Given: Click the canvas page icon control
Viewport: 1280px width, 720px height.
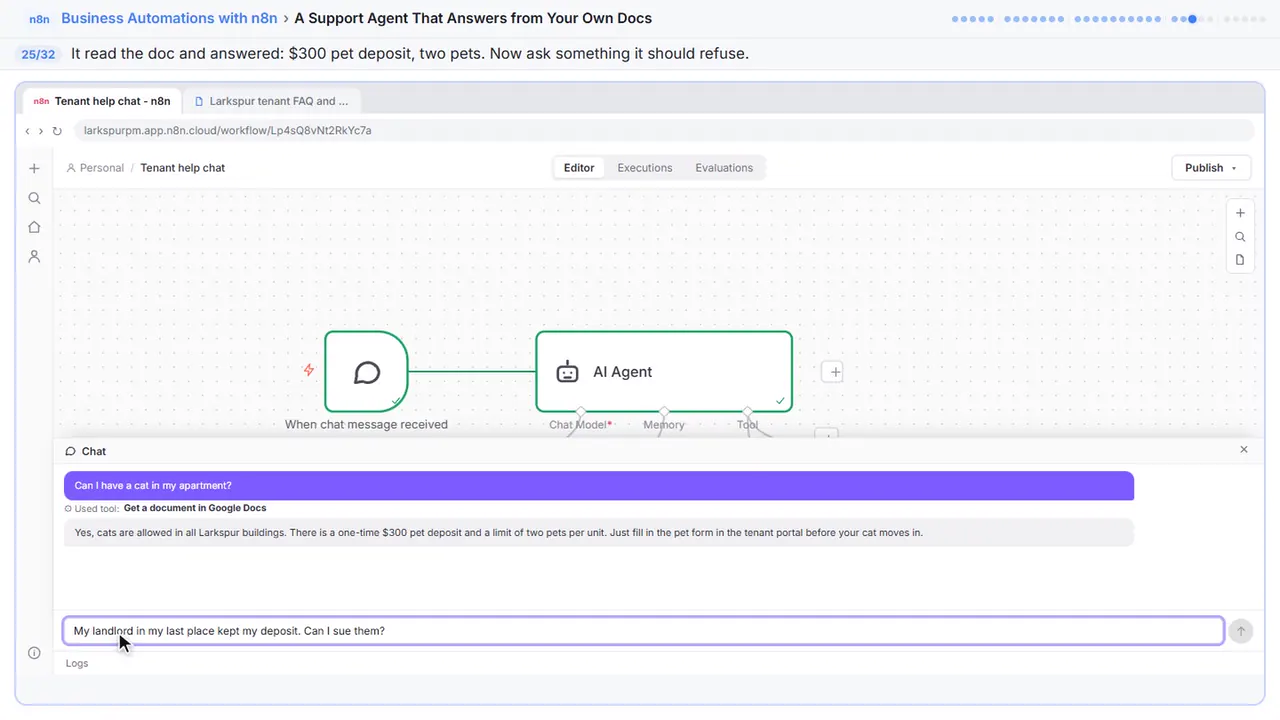Looking at the screenshot, I should click(1240, 260).
